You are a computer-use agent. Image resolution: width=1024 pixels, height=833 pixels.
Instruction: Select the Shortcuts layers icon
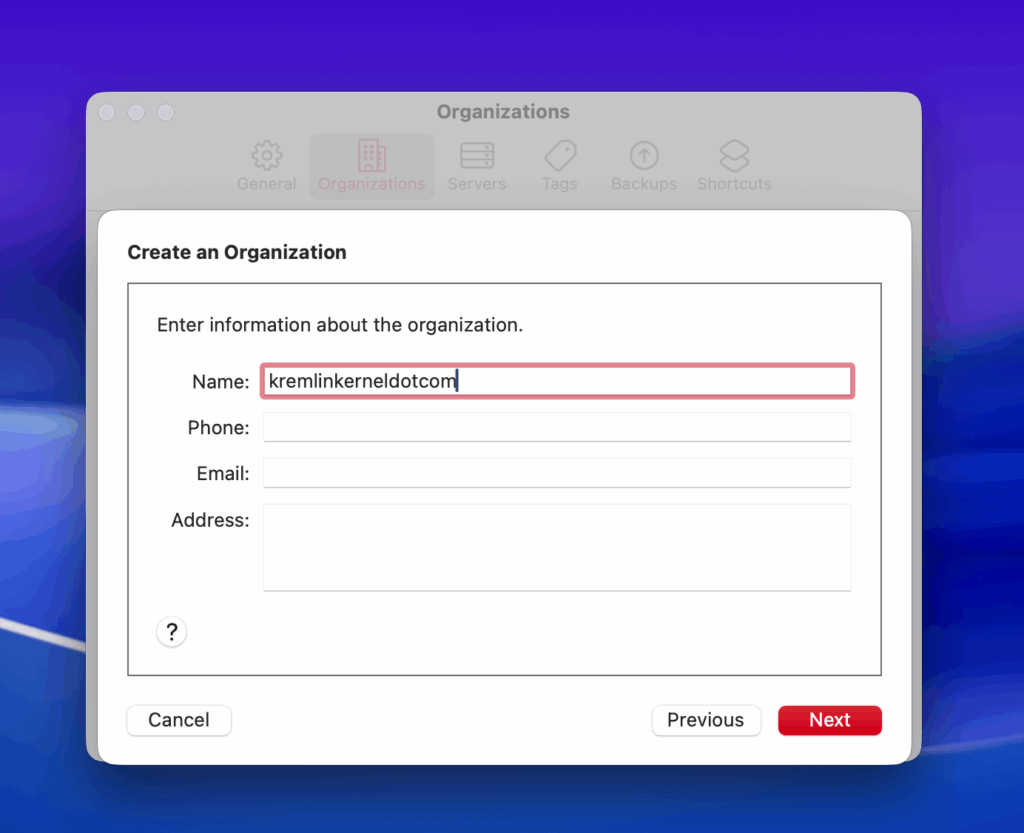click(734, 156)
